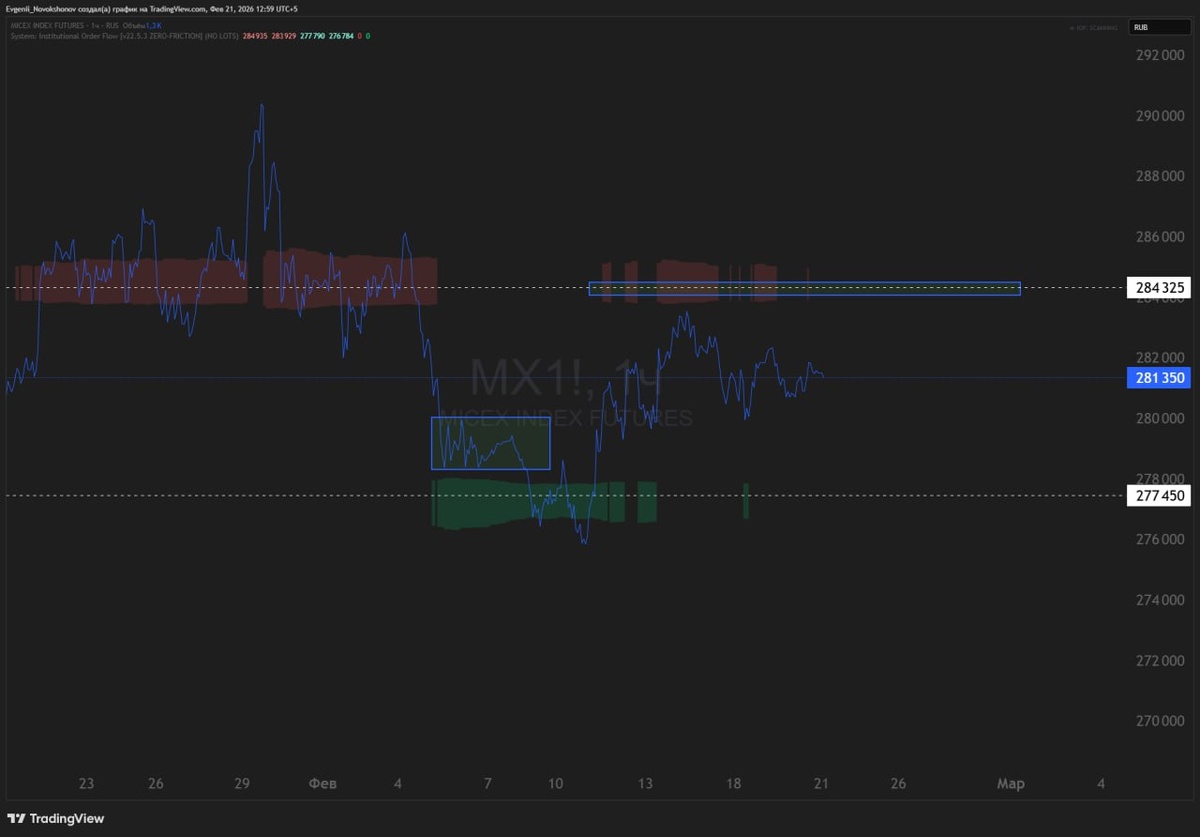The height and width of the screenshot is (837, 1200).
Task: Click the 286 000 price axis label
Action: click(x=1158, y=237)
